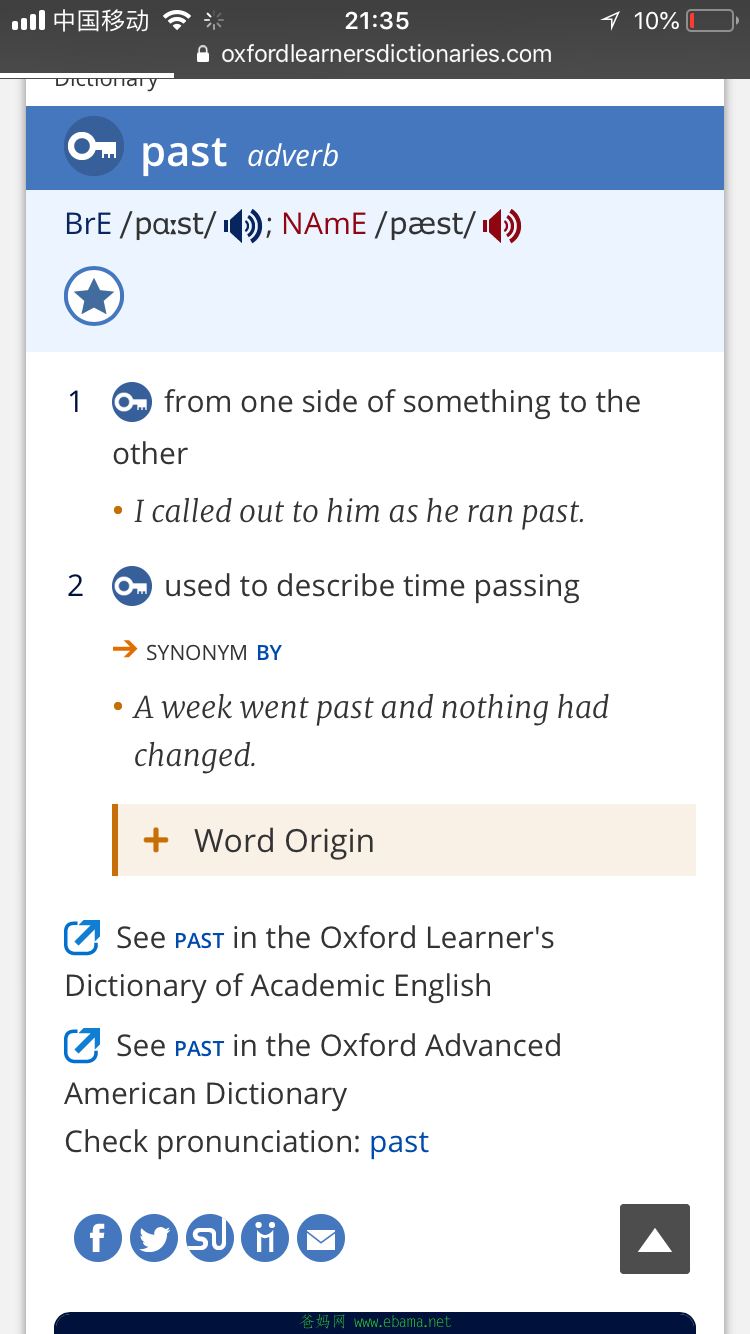Open PAST in Oxford Advanced American Dictionary
750x1334 pixels.
click(199, 1048)
